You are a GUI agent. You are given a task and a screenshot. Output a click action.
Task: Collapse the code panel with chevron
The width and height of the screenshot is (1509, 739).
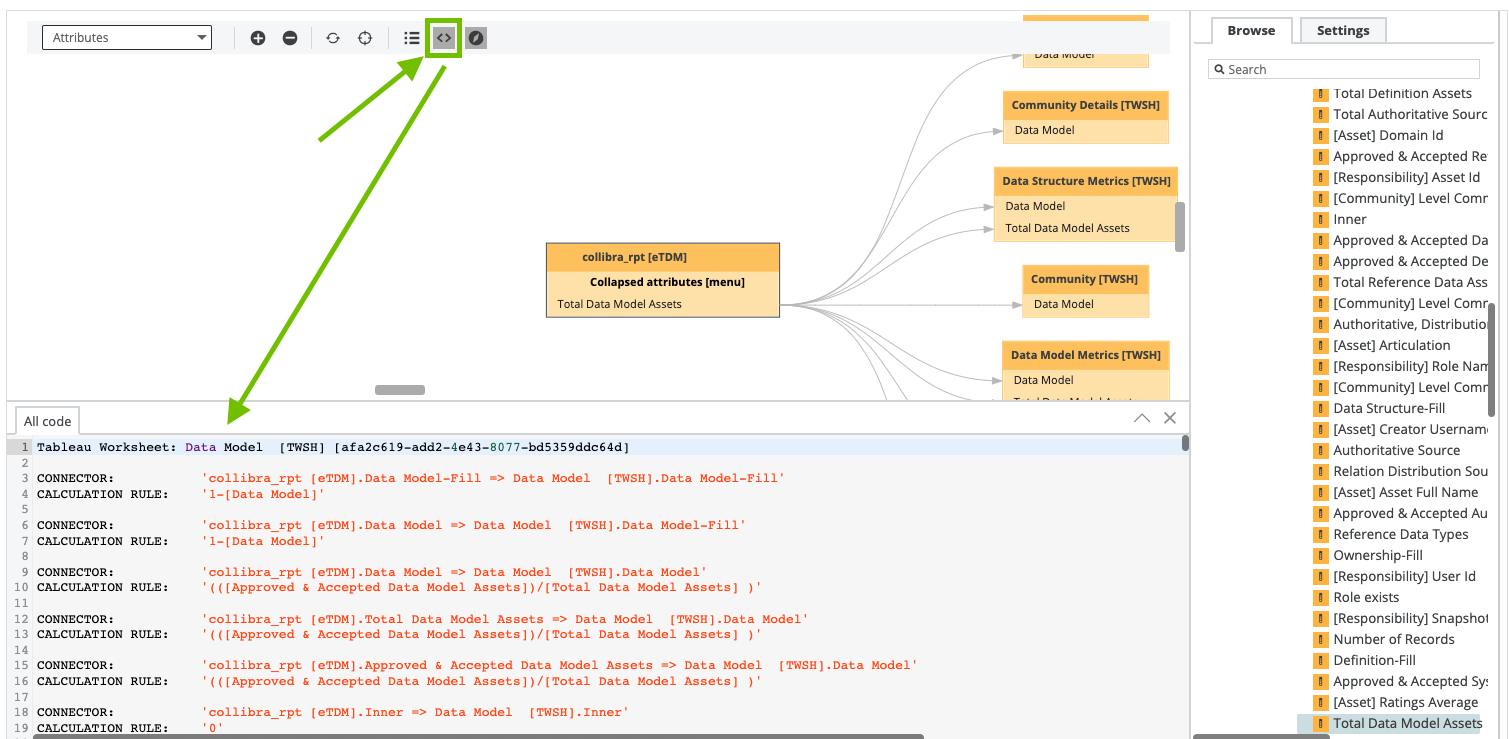(1142, 418)
